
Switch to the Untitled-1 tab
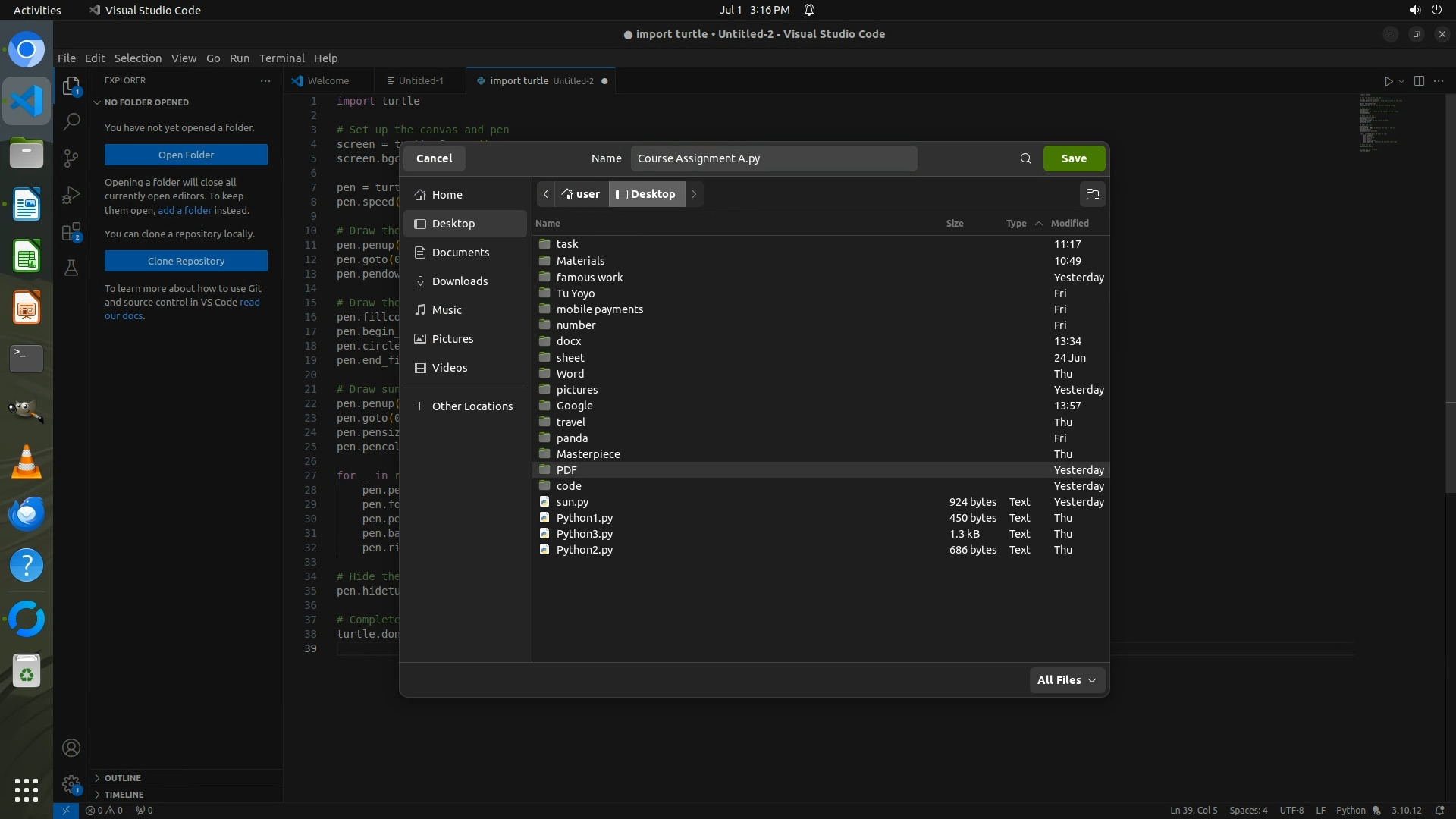[421, 81]
